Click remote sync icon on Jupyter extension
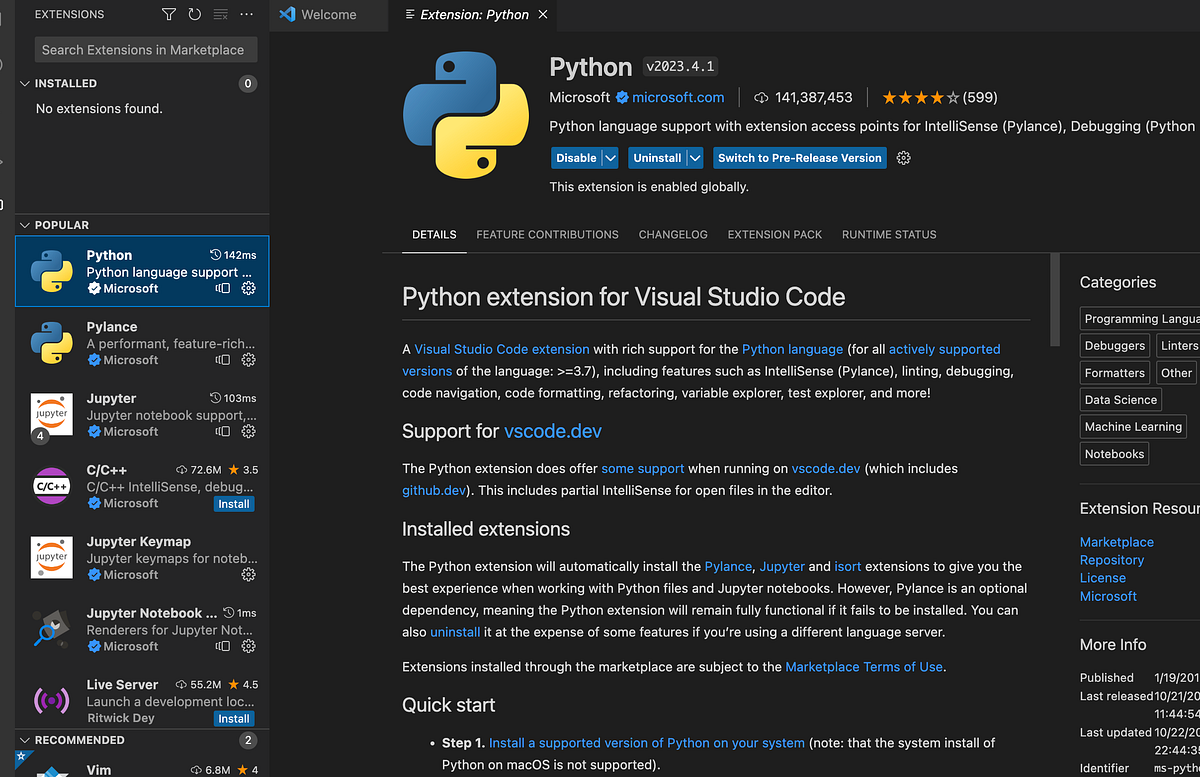 click(x=223, y=432)
